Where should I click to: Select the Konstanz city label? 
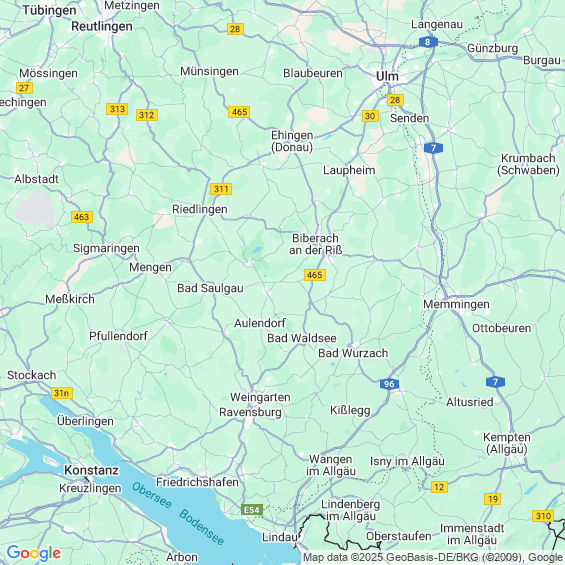[x=92, y=470]
